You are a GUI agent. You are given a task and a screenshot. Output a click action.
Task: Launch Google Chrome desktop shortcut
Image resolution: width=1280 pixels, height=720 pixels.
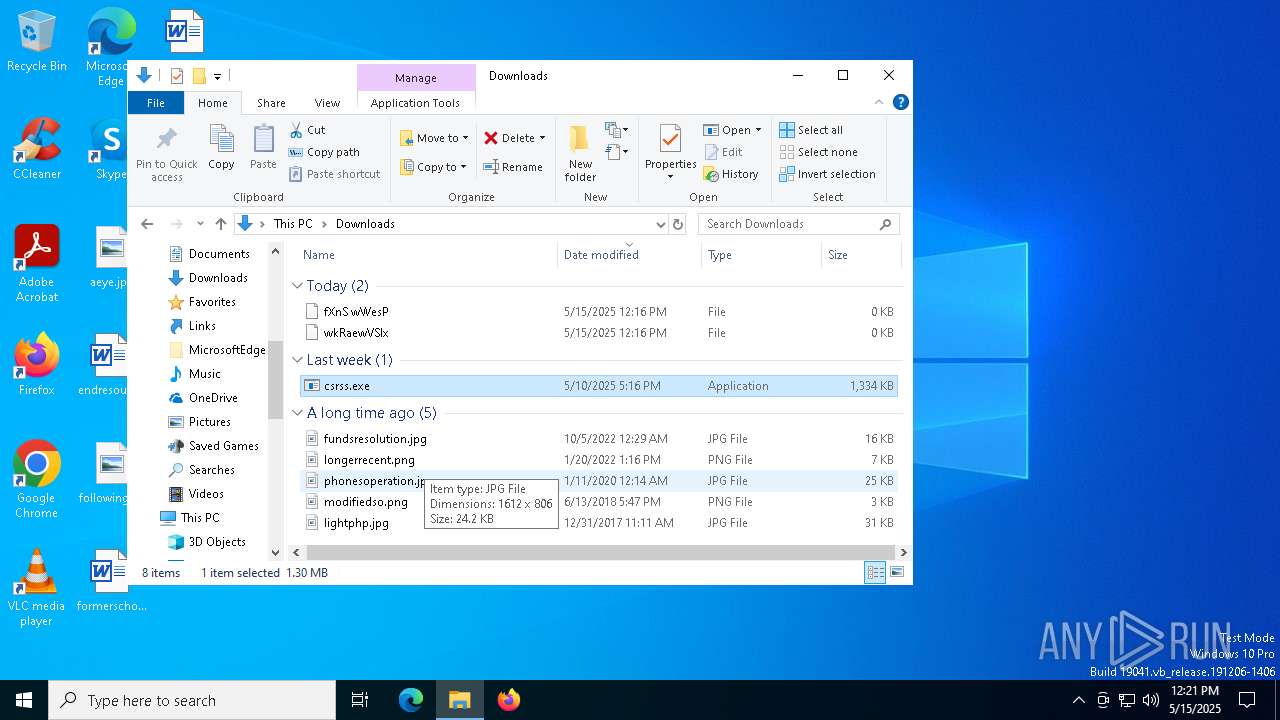coord(36,480)
